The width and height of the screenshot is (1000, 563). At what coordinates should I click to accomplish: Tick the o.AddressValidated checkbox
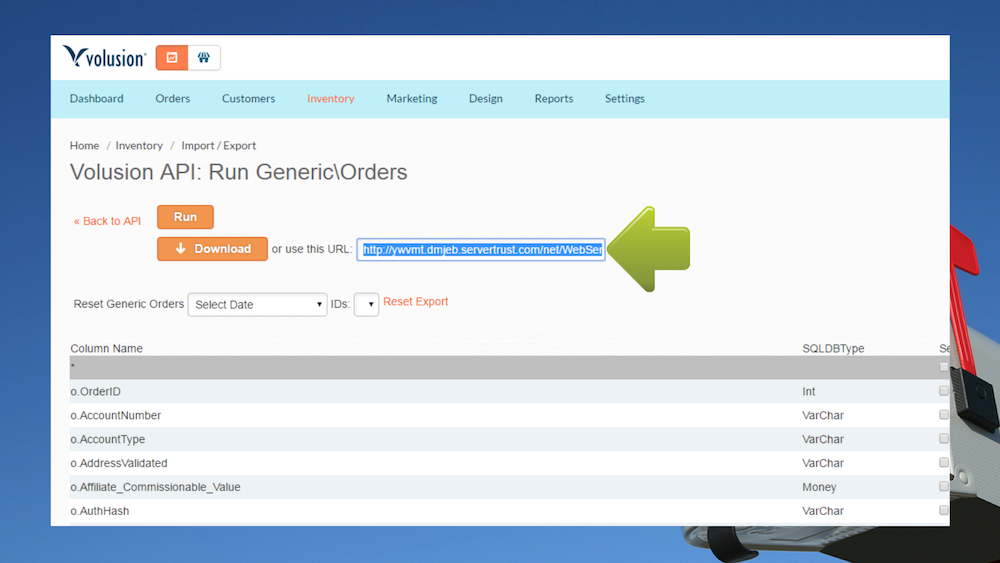coord(944,462)
